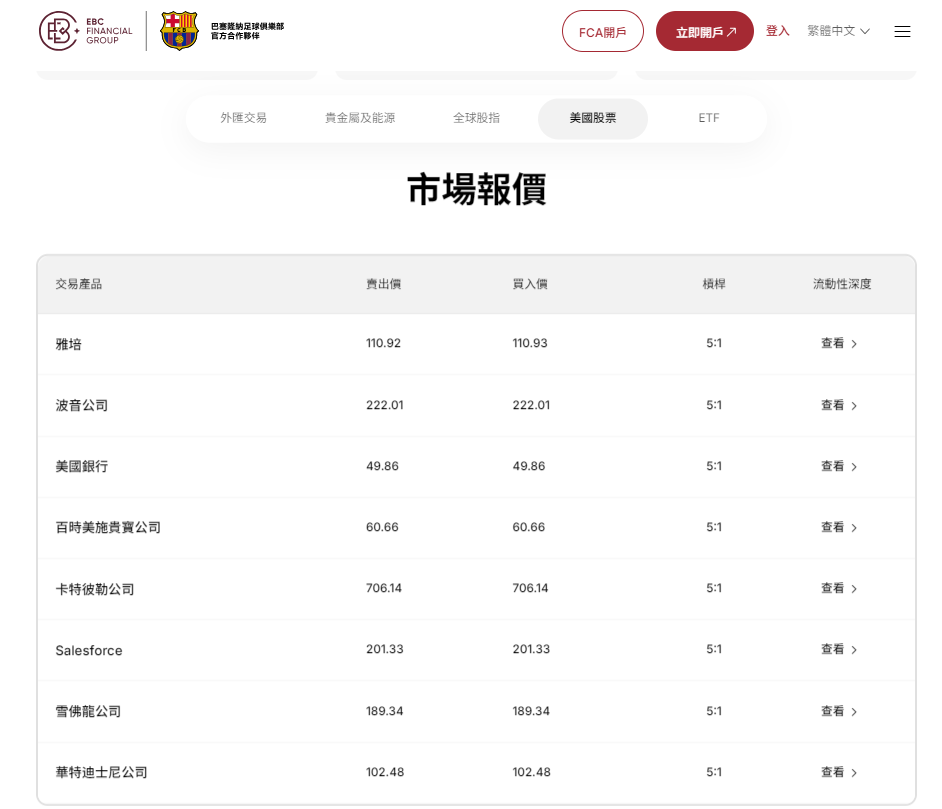Click the chevron next to 雅培's 查看
This screenshot has height=809, width=942.
coord(853,343)
